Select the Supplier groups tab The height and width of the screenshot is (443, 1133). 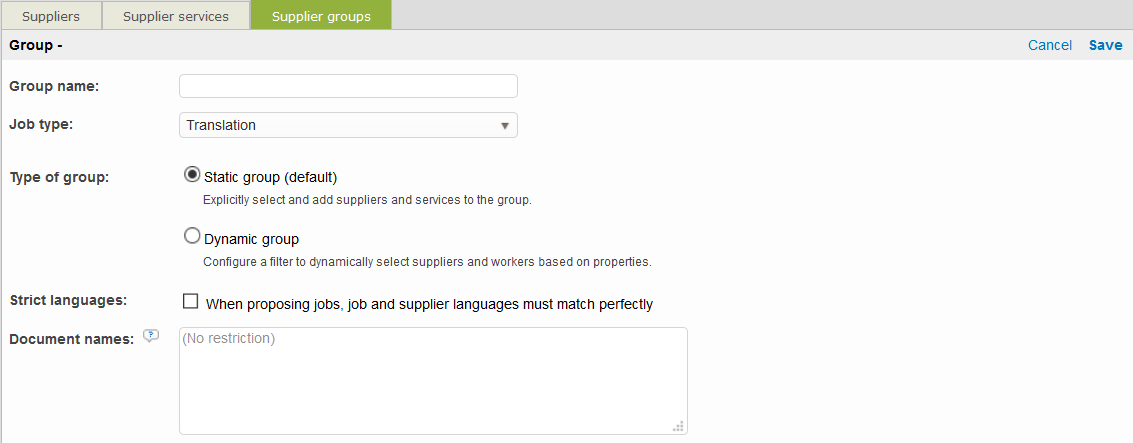click(x=321, y=16)
